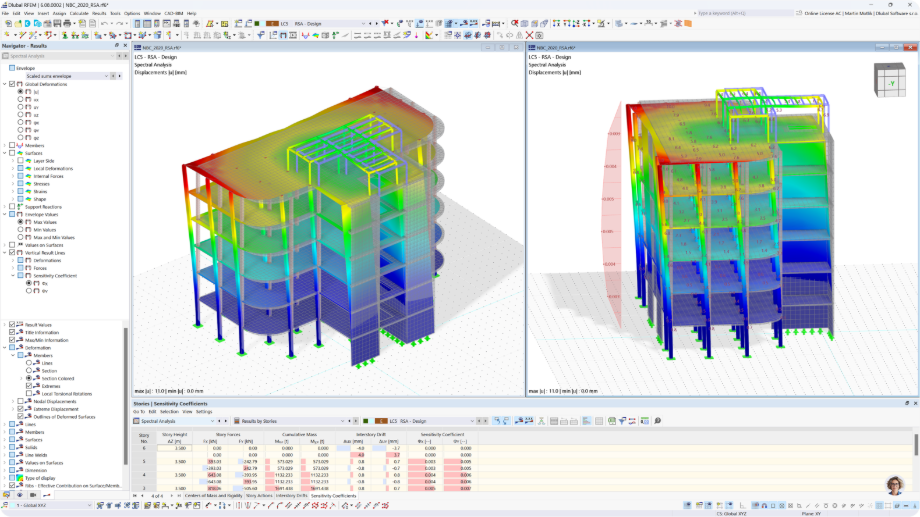Click the filter icon in Stories table toolbar
The width and height of the screenshot is (920, 517).
click(x=623, y=421)
